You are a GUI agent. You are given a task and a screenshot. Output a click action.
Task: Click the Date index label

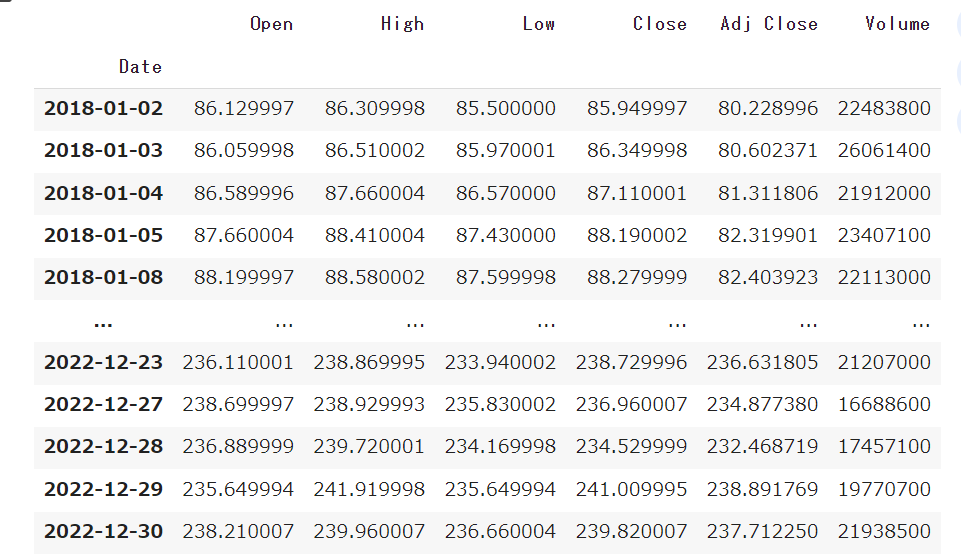pos(140,67)
